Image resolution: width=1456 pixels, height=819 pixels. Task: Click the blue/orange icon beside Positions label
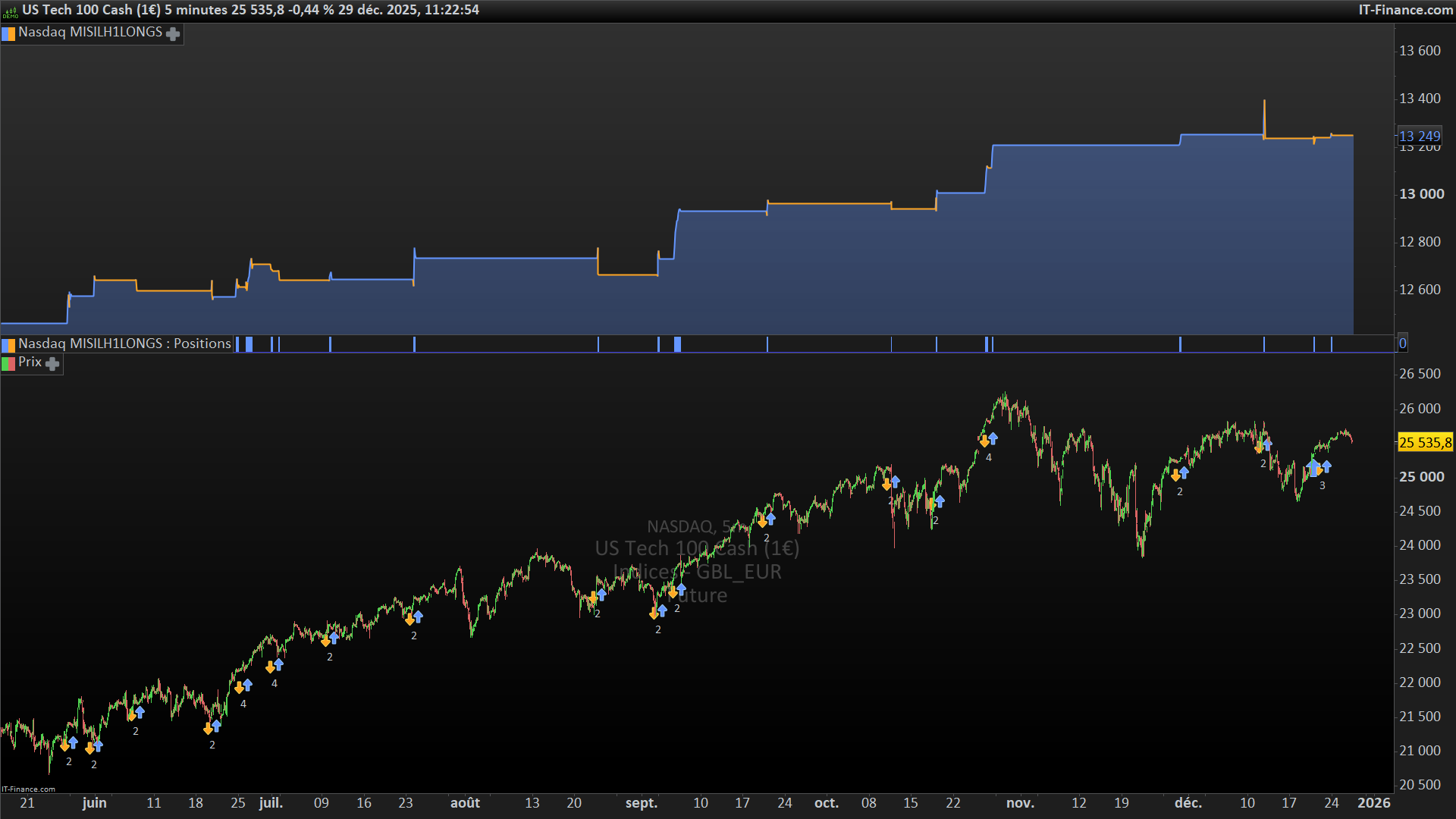(x=8, y=345)
